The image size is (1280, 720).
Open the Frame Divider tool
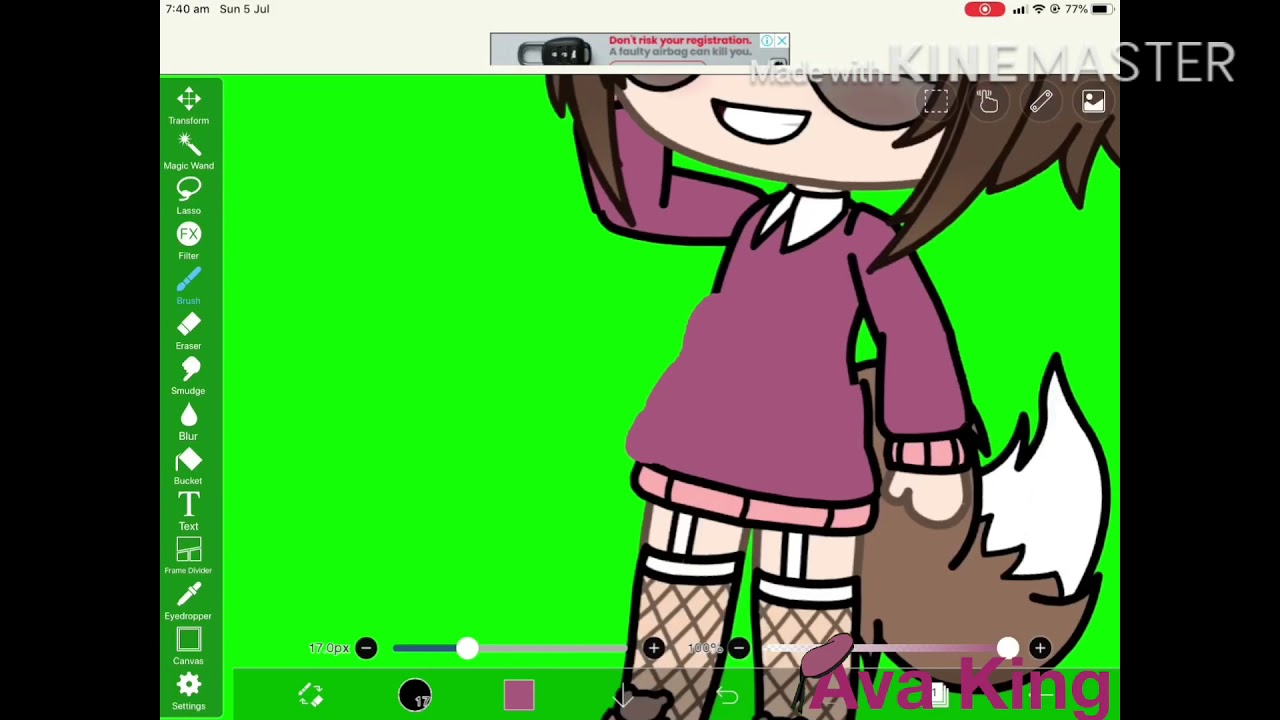click(x=188, y=556)
